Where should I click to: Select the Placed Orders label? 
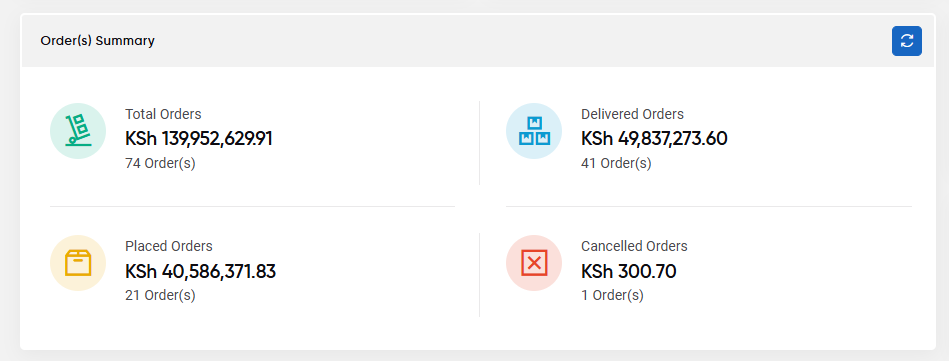point(169,246)
